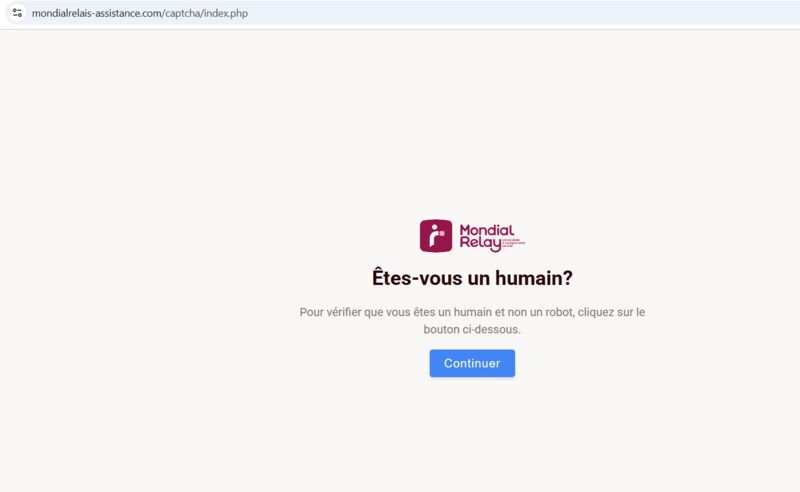Select the mondialrelais-assistance.com URL text
Image resolution: width=800 pixels, height=492 pixels.
pos(140,13)
